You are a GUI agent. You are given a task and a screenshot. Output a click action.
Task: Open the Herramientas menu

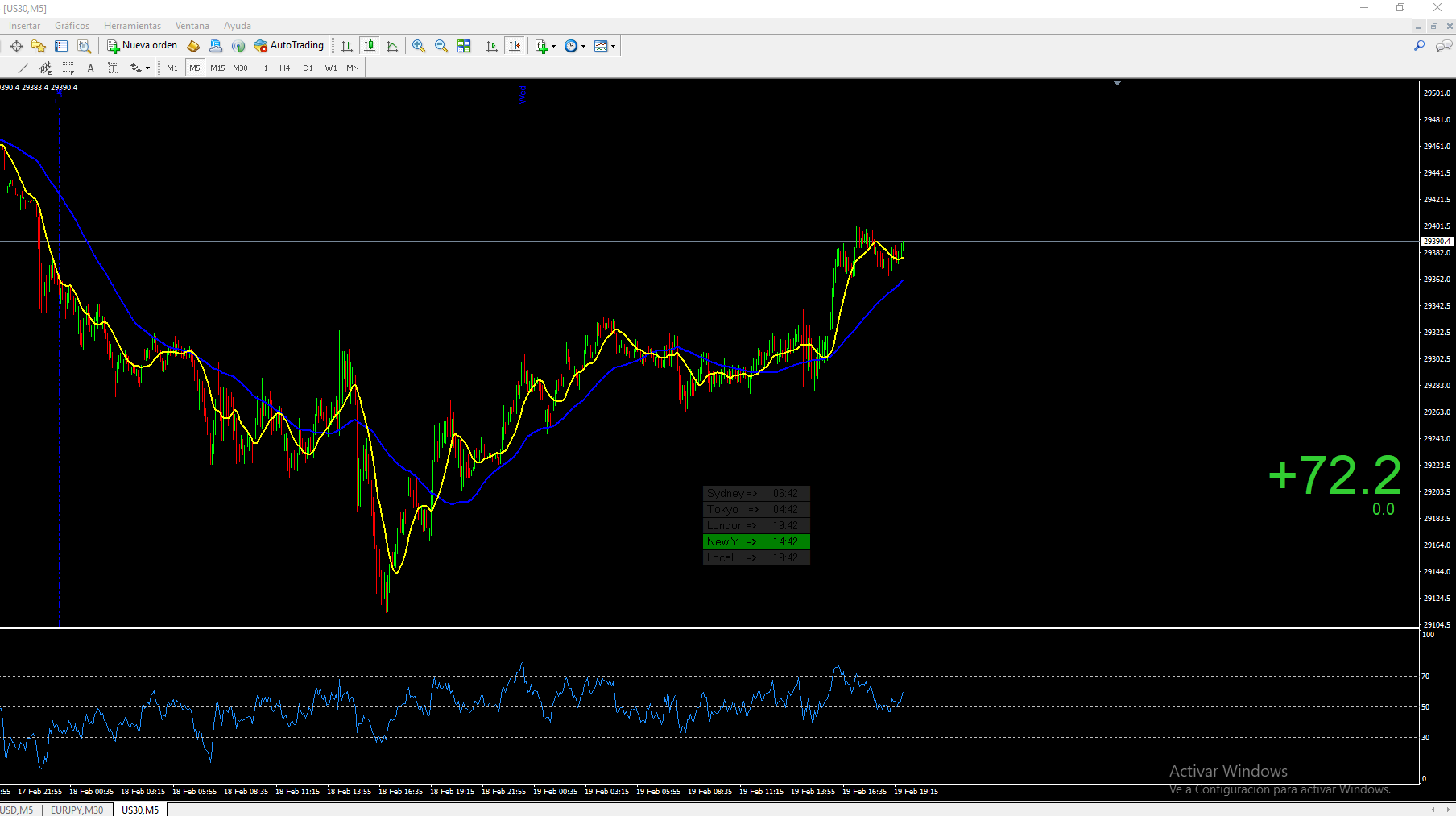tap(132, 26)
